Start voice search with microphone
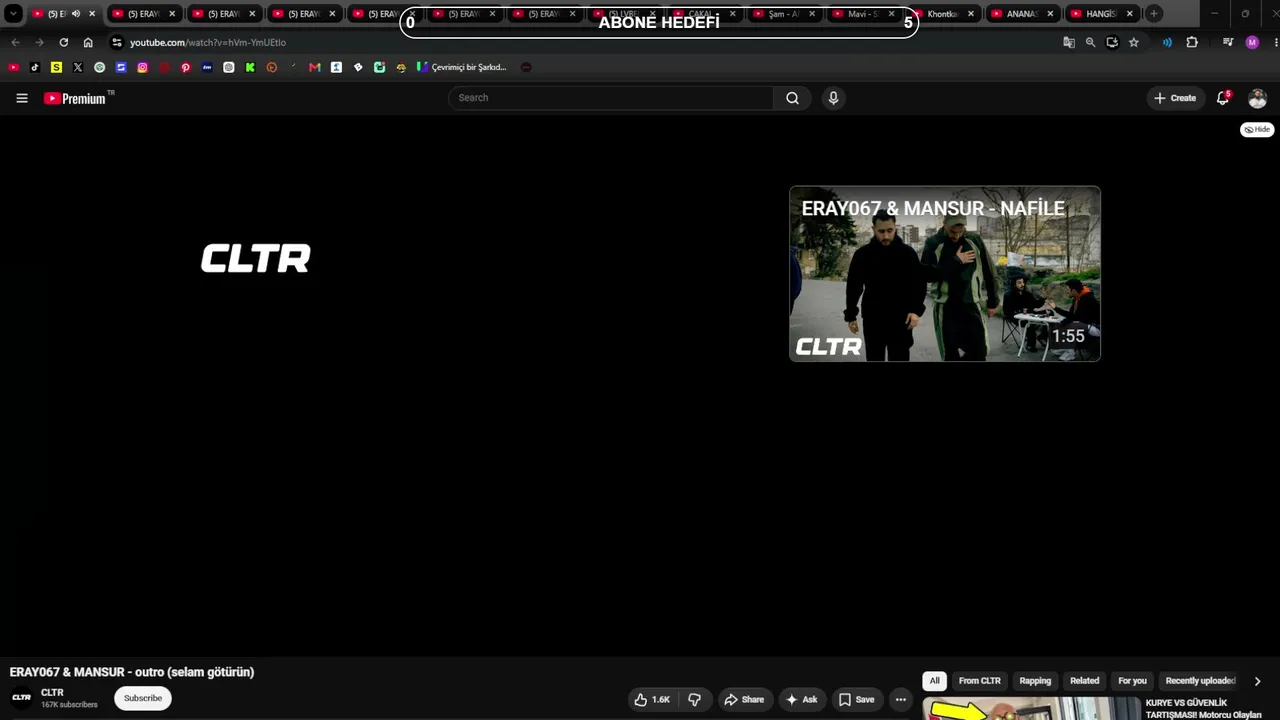 click(833, 98)
